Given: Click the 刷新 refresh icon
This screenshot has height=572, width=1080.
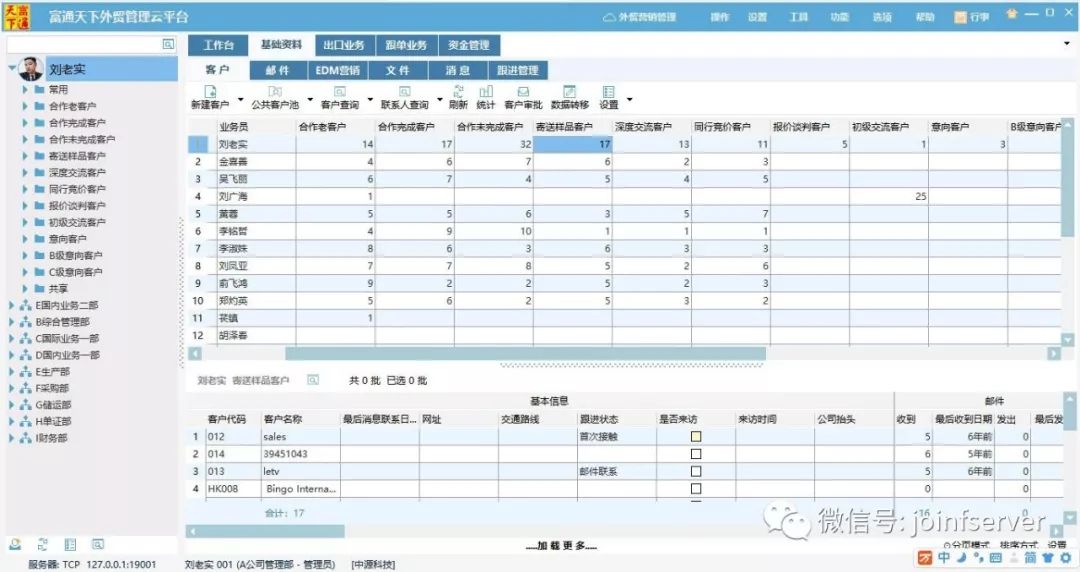Looking at the screenshot, I should (x=458, y=92).
